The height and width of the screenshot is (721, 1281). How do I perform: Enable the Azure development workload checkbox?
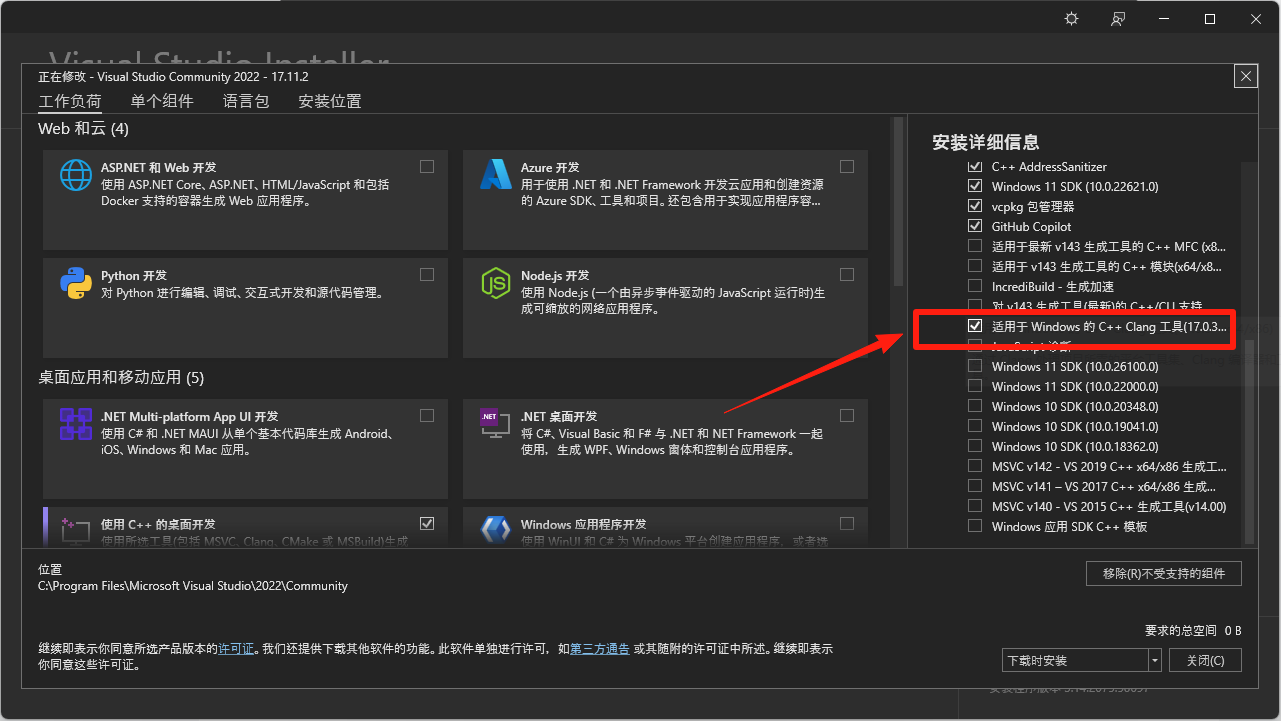pos(847,166)
